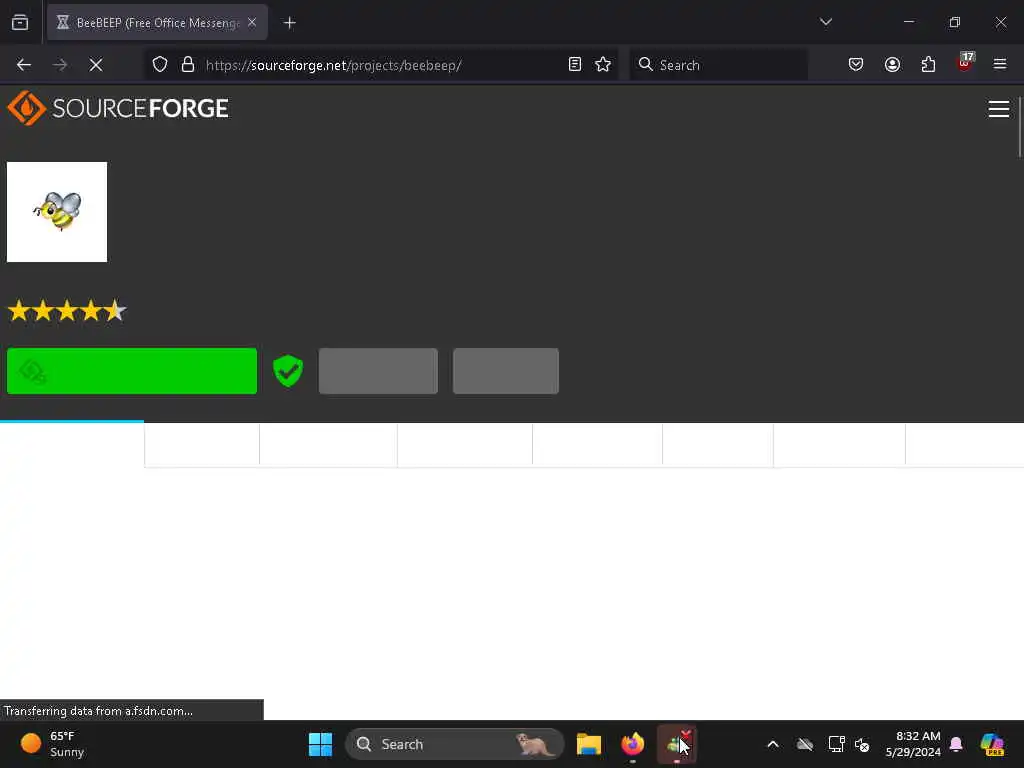
Task: Open the Firefox application menu
Action: 1000,65
